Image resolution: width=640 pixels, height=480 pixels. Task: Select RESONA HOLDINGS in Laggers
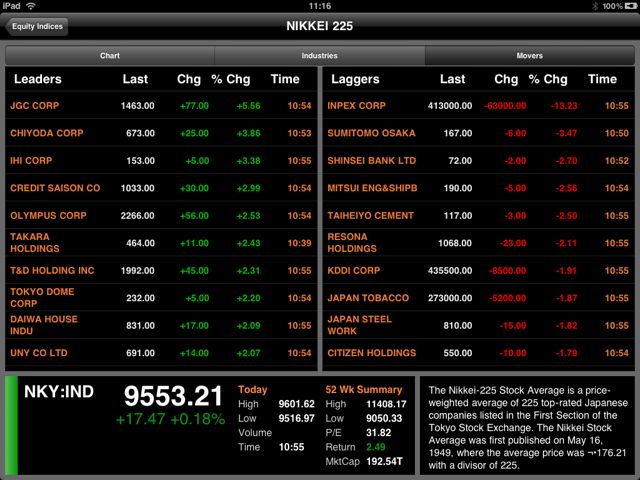[x=479, y=243]
